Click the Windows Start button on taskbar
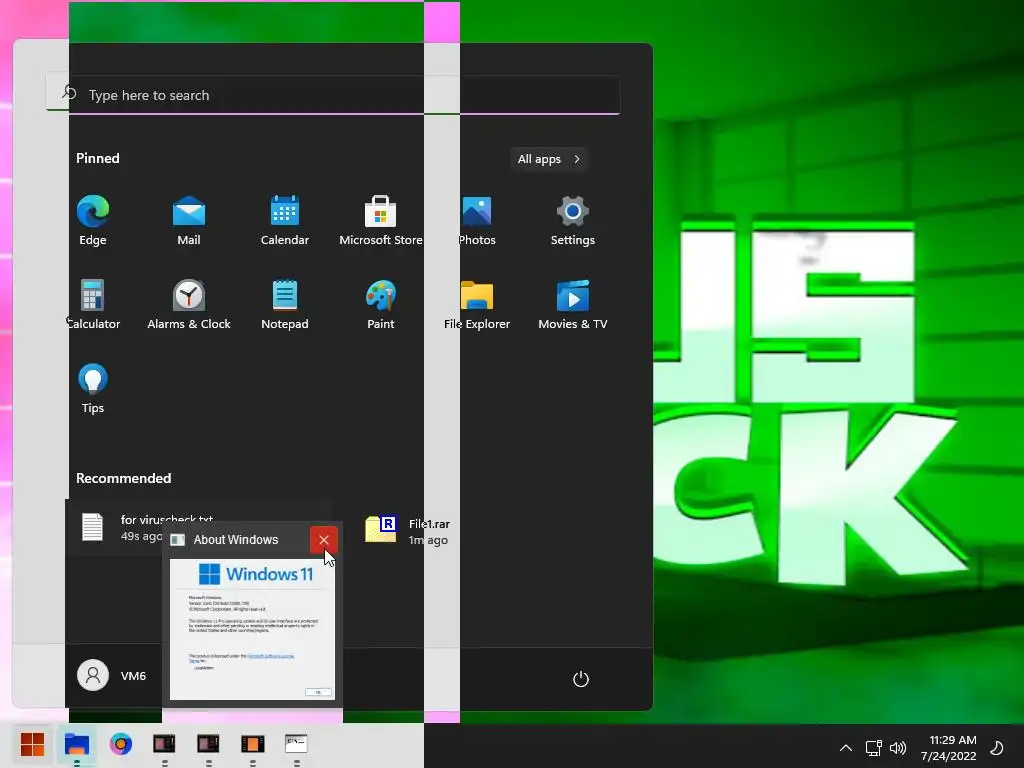This screenshot has height=768, width=1024. [32, 744]
